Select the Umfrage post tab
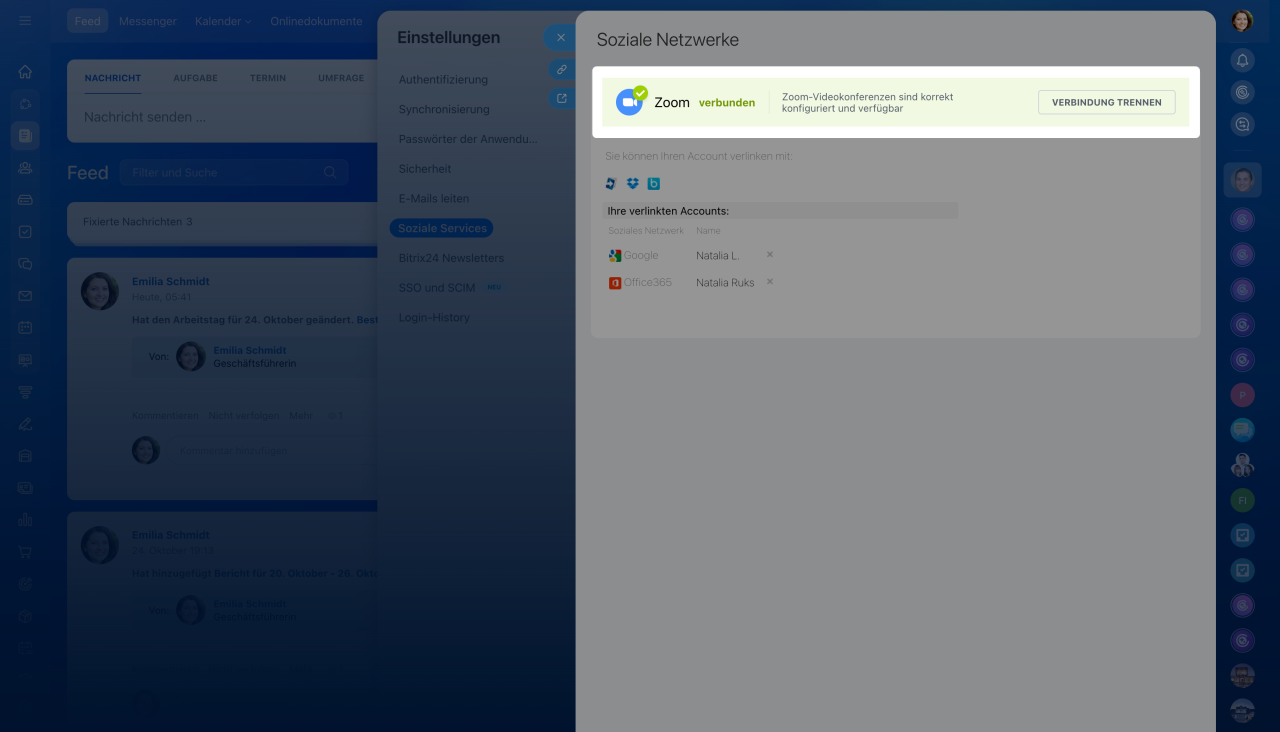 point(341,78)
